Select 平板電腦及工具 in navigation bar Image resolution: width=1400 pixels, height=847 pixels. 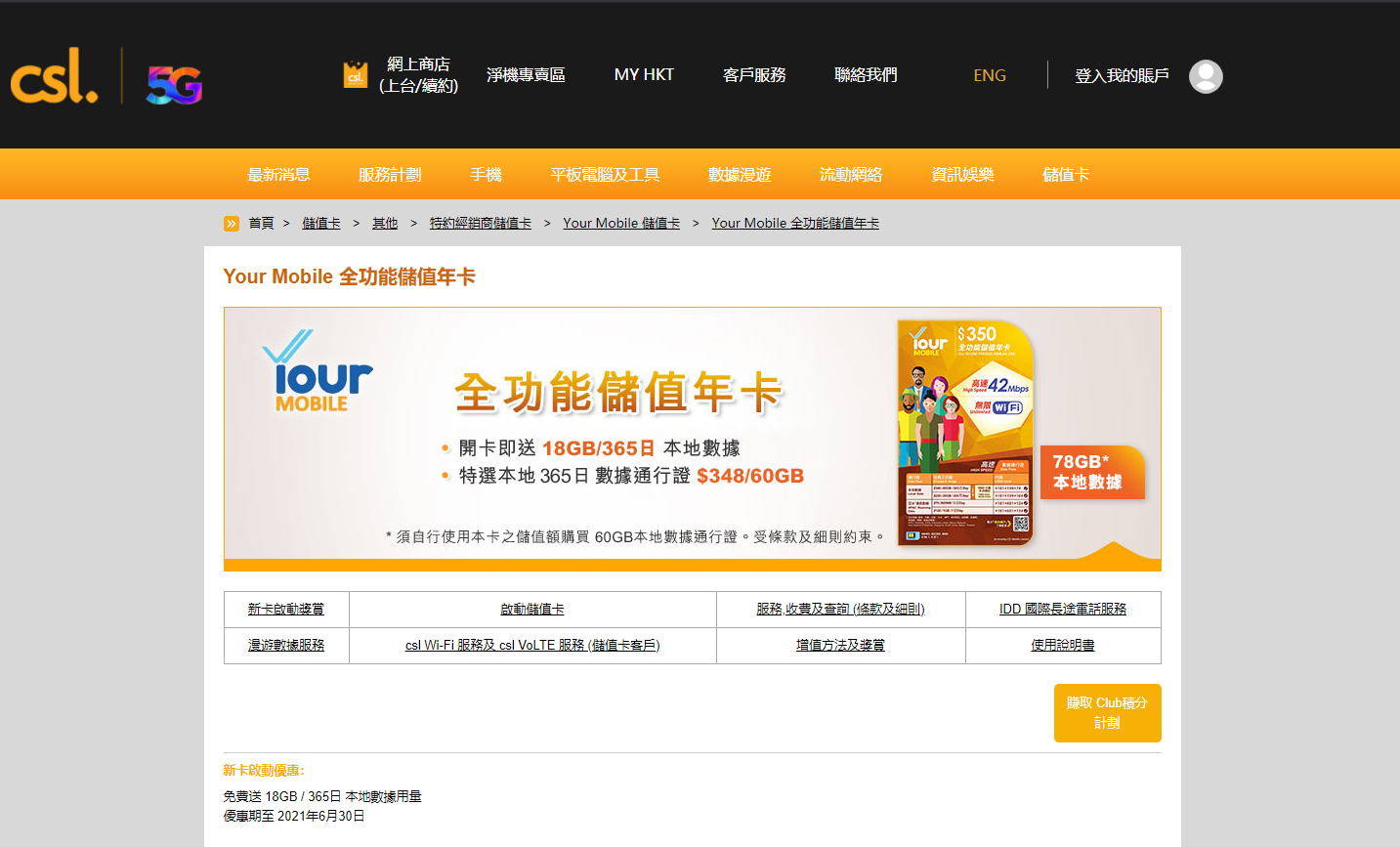point(605,175)
